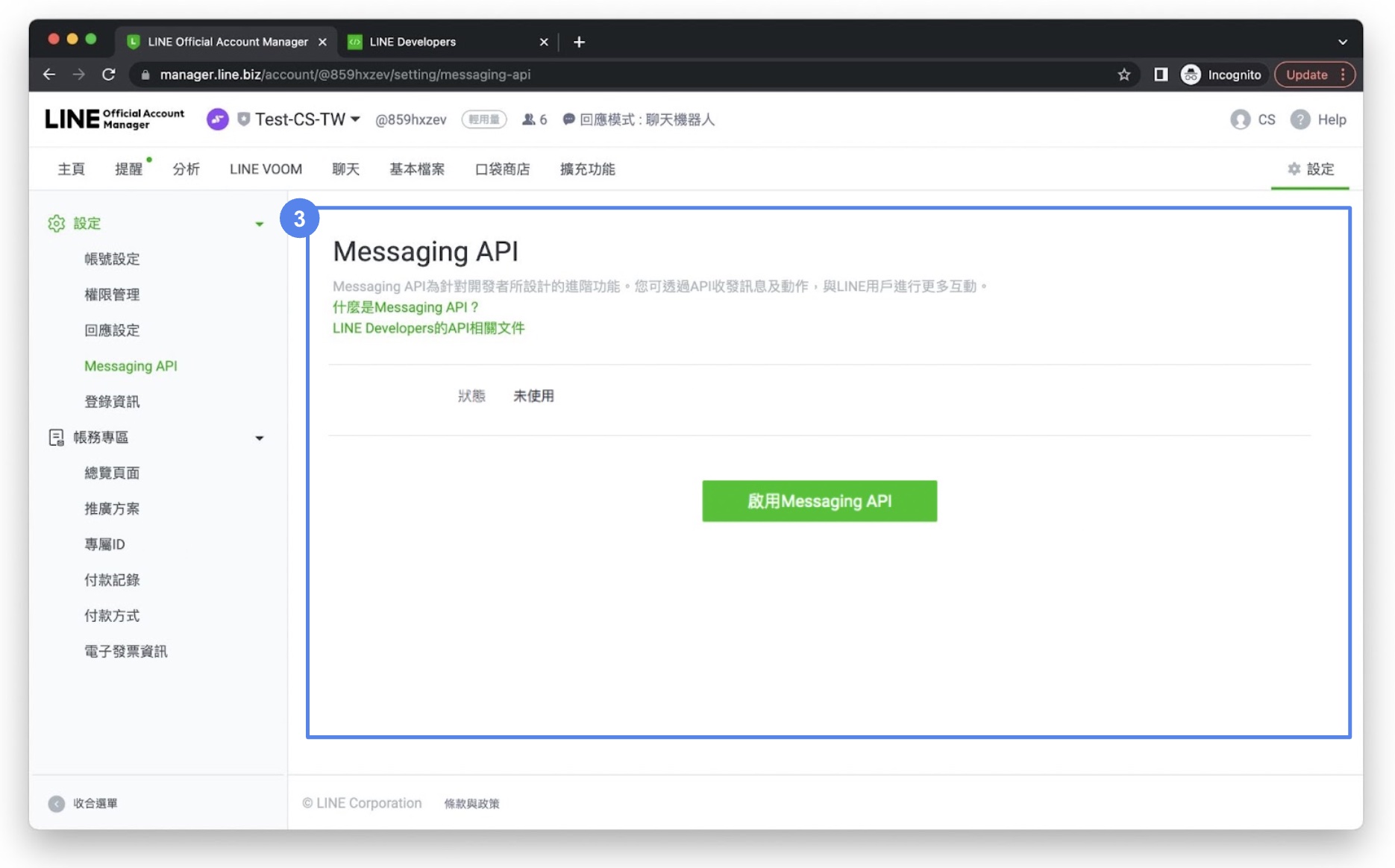The width and height of the screenshot is (1395, 868).
Task: Open 總覽頁面 in the sidebar
Action: [112, 473]
